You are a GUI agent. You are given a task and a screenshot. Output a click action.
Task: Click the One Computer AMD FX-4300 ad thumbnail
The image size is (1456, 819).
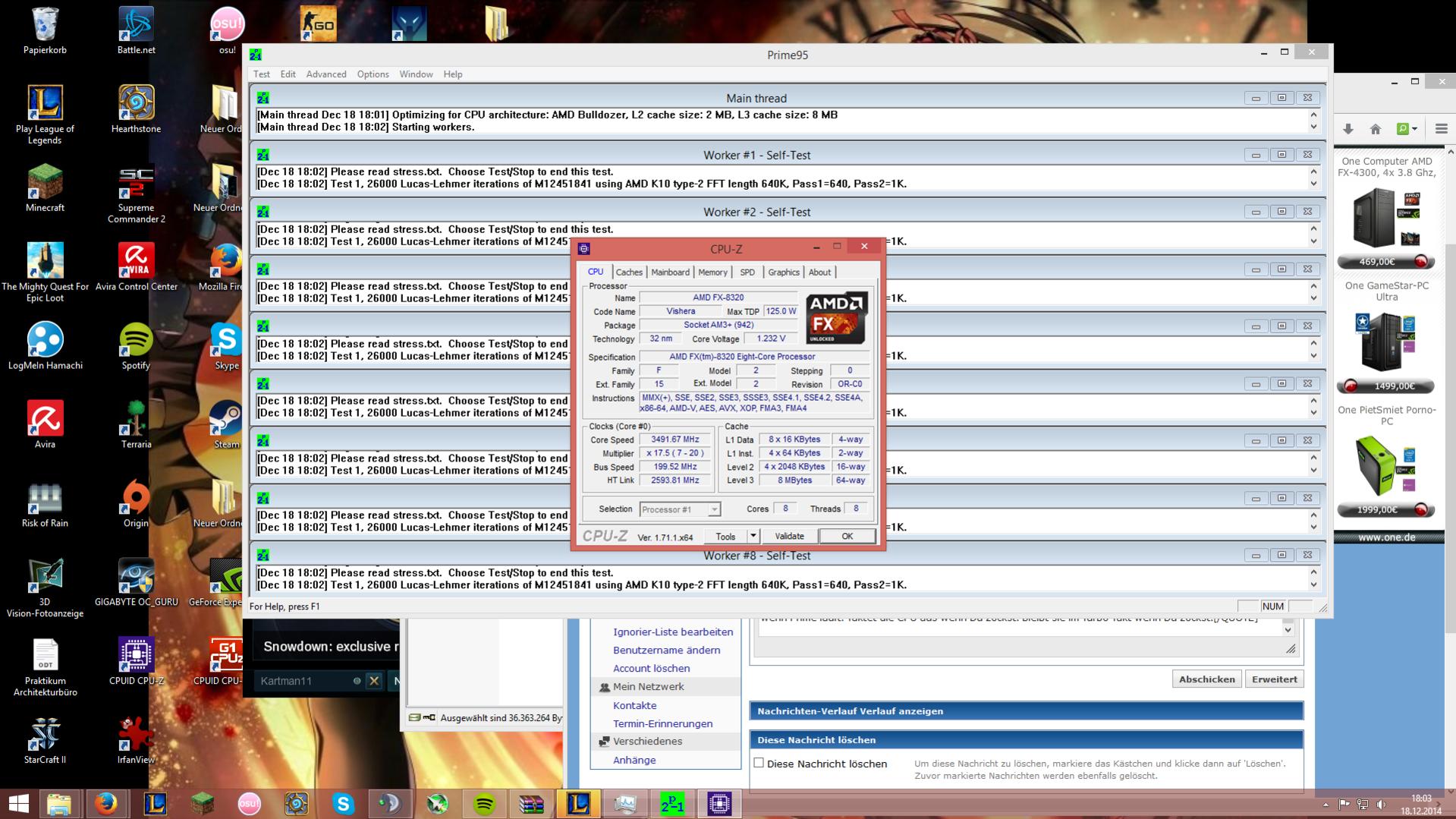tap(1386, 218)
